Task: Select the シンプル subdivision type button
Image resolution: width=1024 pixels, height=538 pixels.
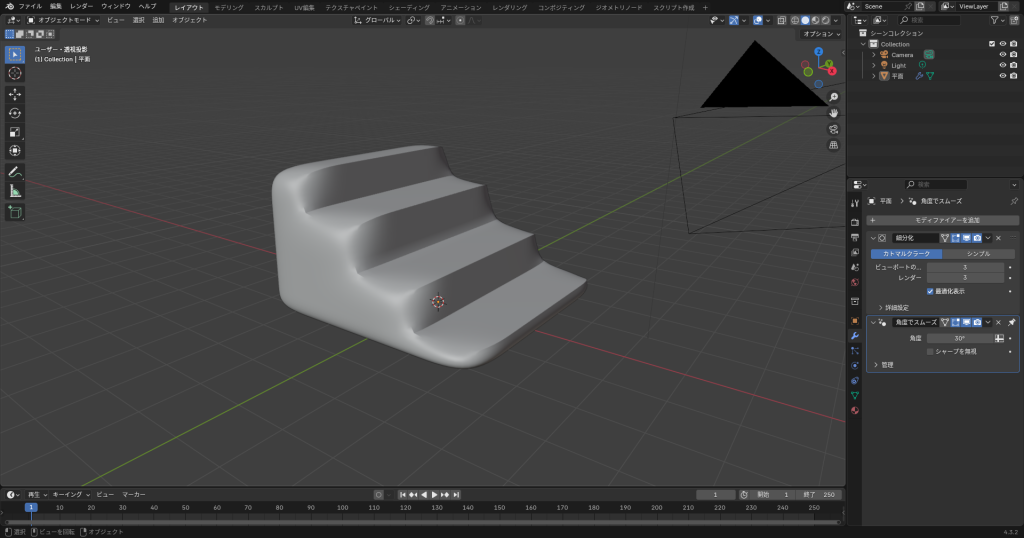Action: click(x=978, y=254)
